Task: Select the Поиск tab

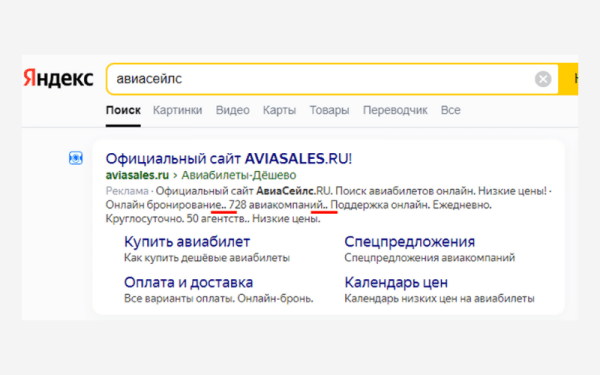Action: [123, 110]
